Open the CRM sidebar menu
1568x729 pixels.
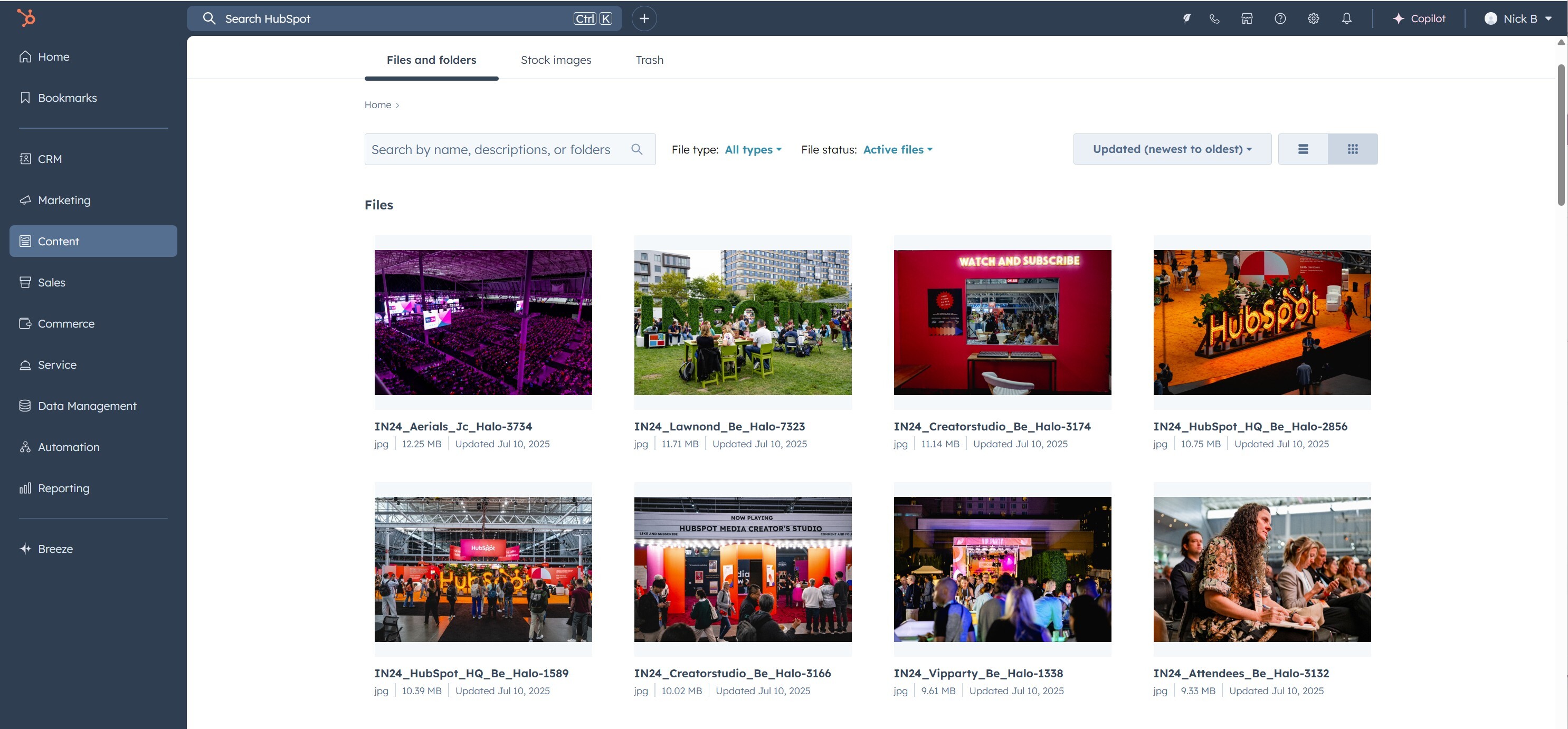click(x=93, y=159)
